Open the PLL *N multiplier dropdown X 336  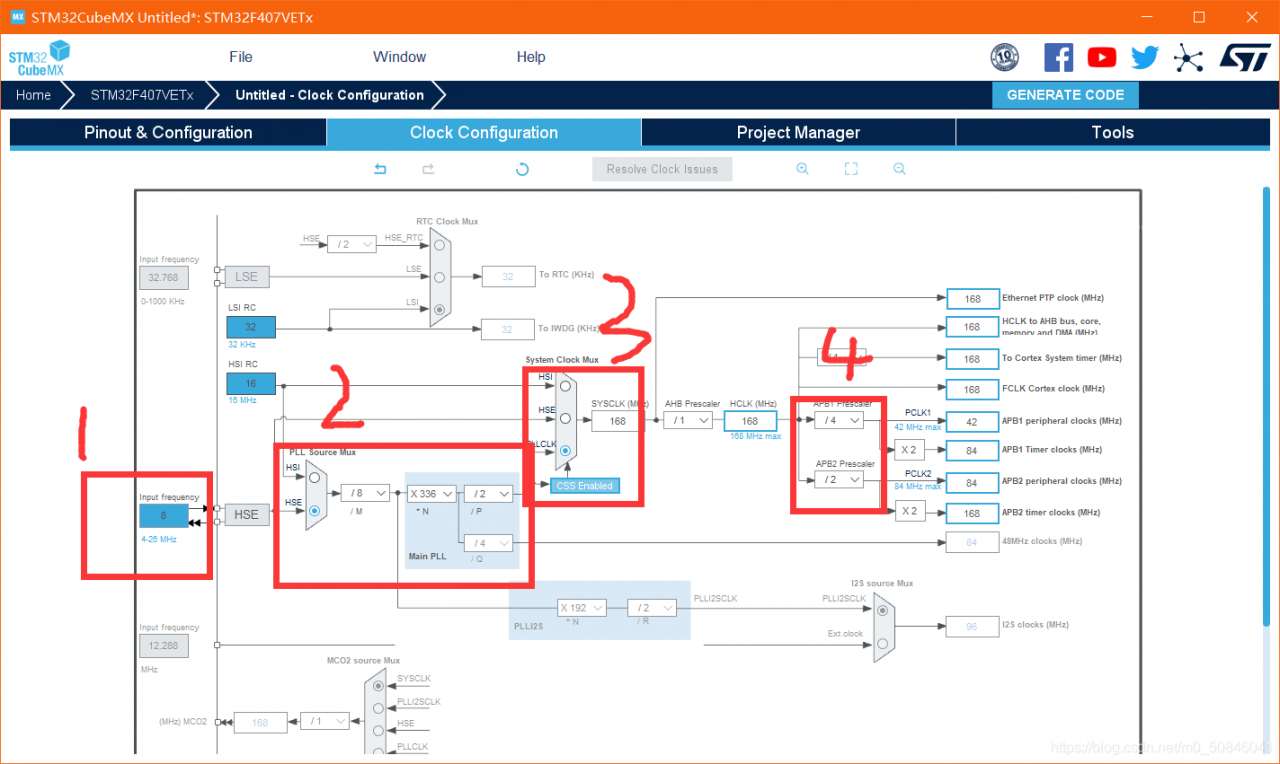[432, 493]
